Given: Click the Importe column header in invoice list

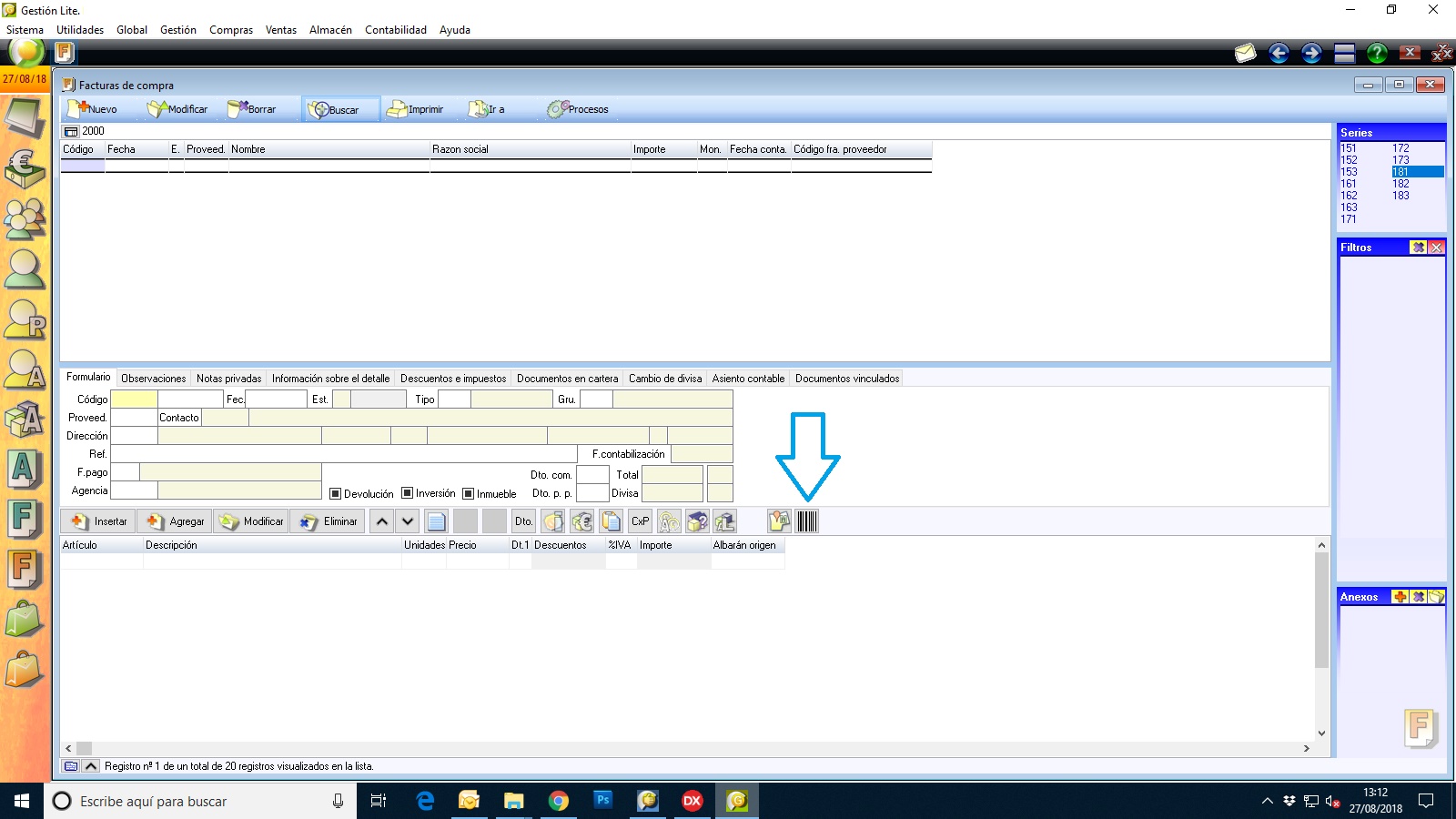Looking at the screenshot, I should coord(664,149).
